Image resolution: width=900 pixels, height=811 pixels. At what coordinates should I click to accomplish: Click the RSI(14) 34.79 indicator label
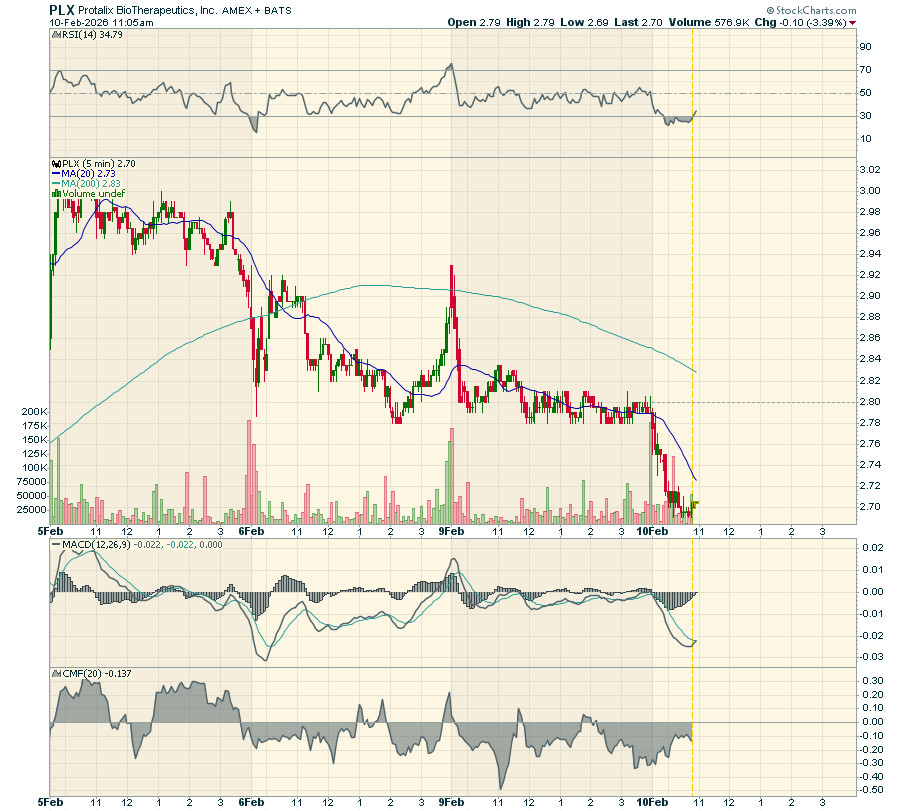coord(92,34)
